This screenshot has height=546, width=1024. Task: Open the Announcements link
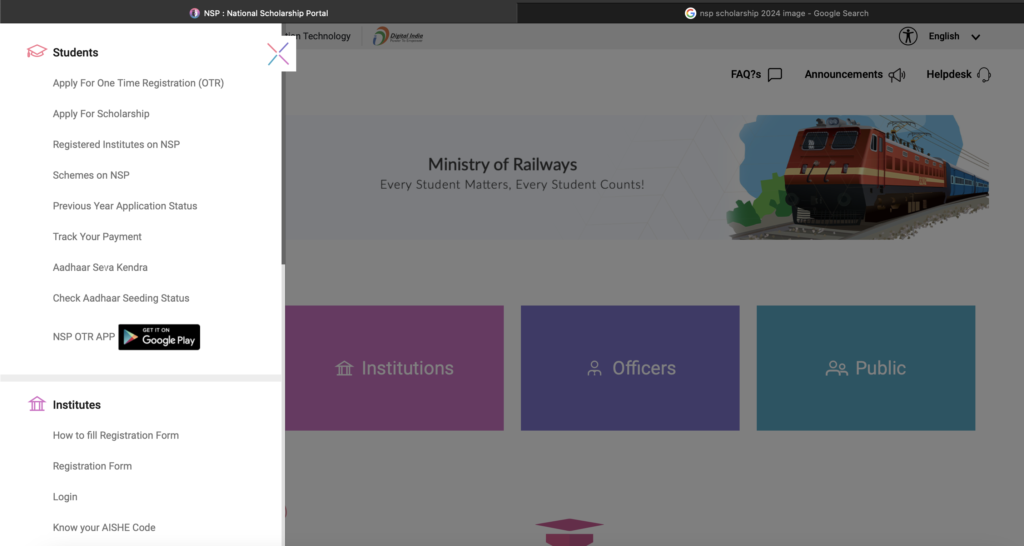(843, 74)
